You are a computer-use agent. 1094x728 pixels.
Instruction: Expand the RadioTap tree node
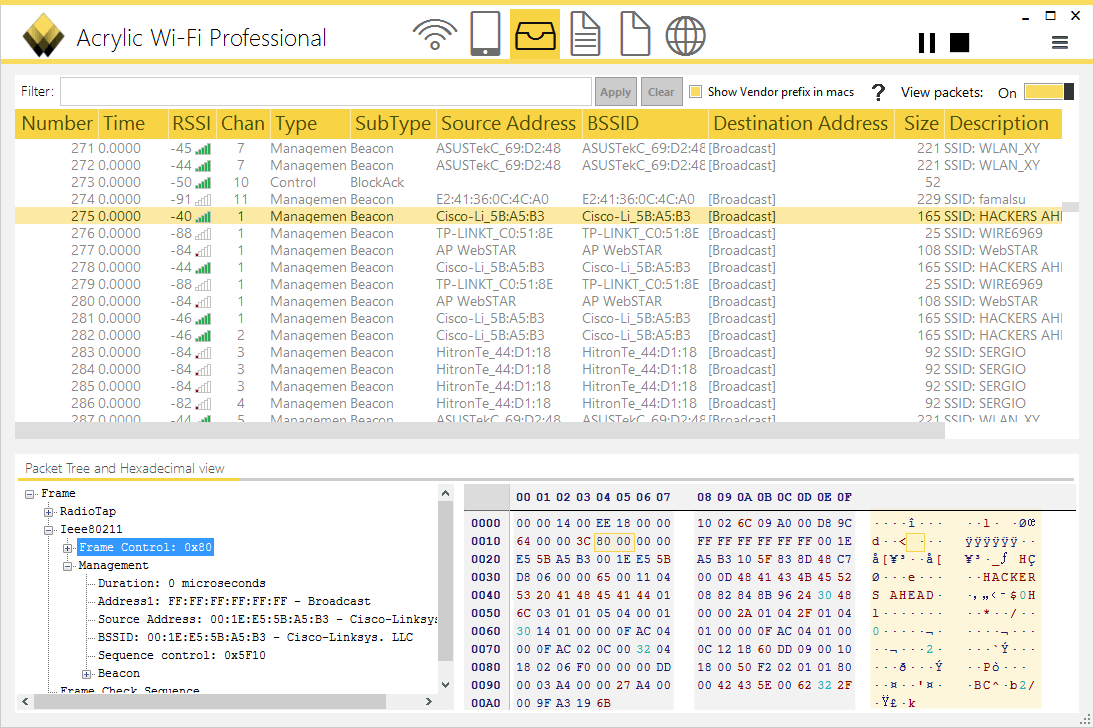[x=49, y=512]
